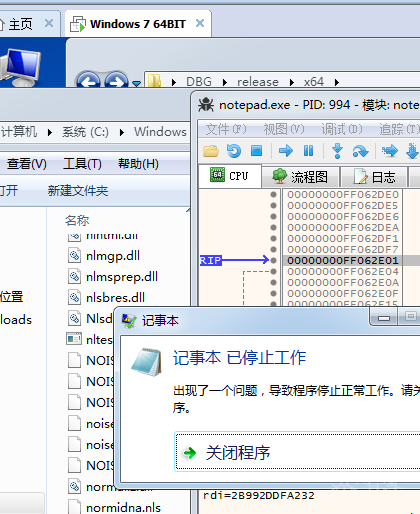Select address 00000000FF062E0A in disassembly
The height and width of the screenshot is (514, 420).
tap(343, 282)
